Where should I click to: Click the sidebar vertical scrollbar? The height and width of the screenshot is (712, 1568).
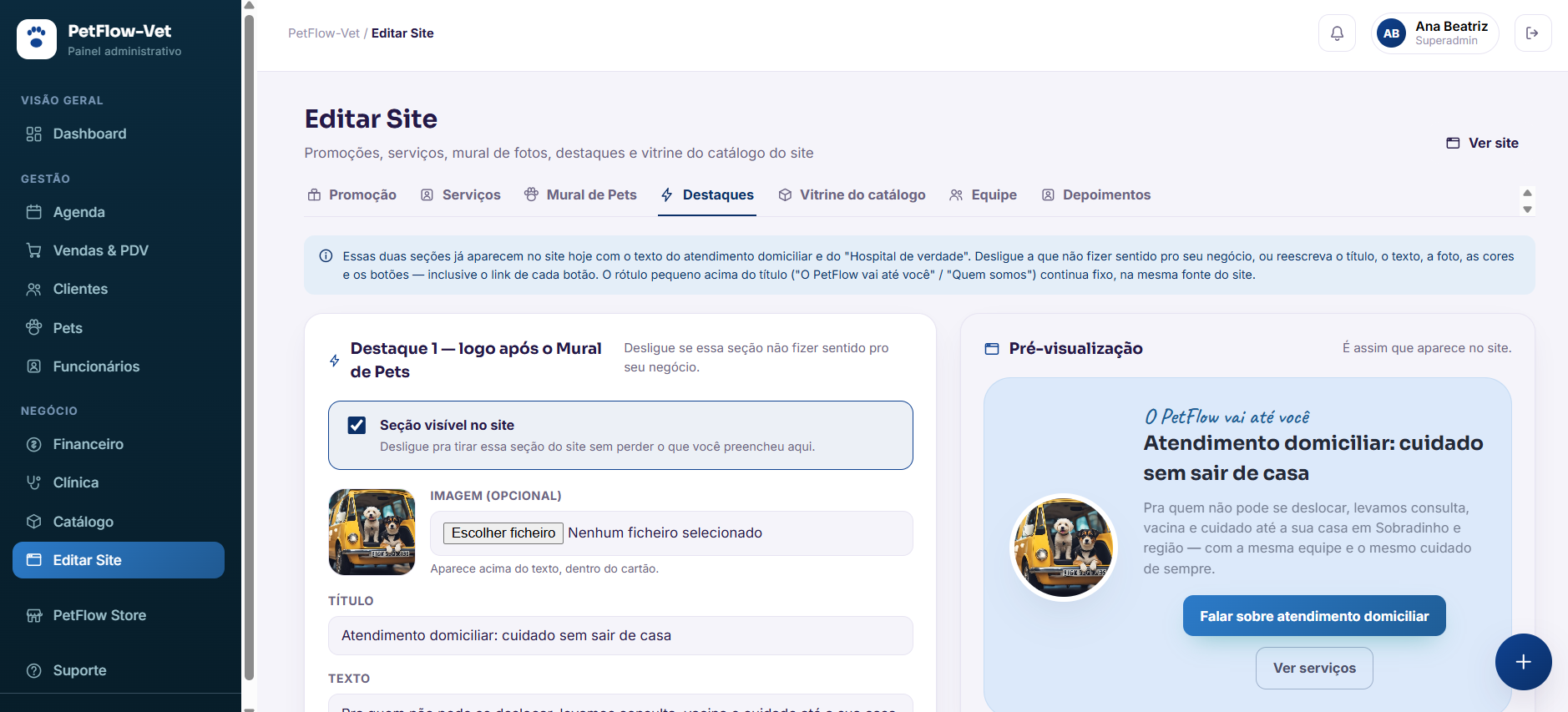pyautogui.click(x=249, y=346)
